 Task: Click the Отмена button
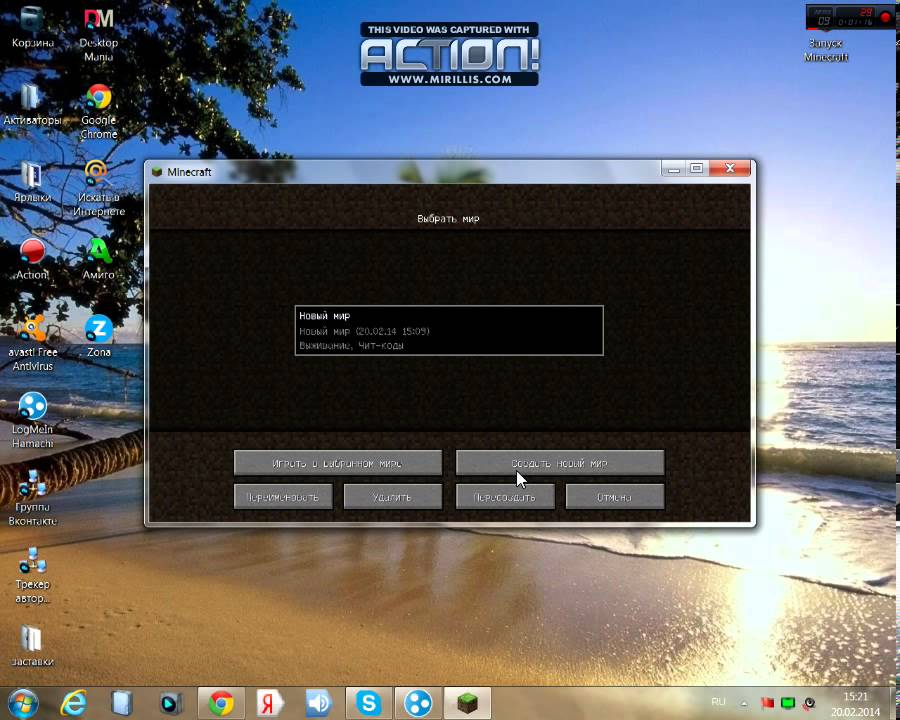615,497
